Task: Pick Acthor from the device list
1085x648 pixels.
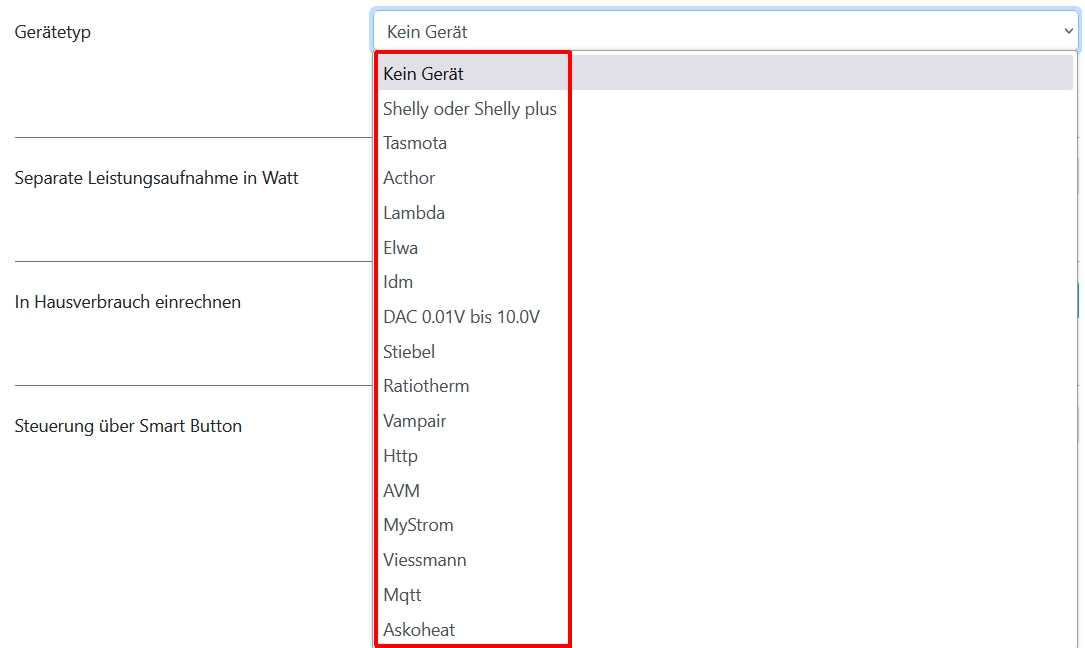Action: coord(725,178)
